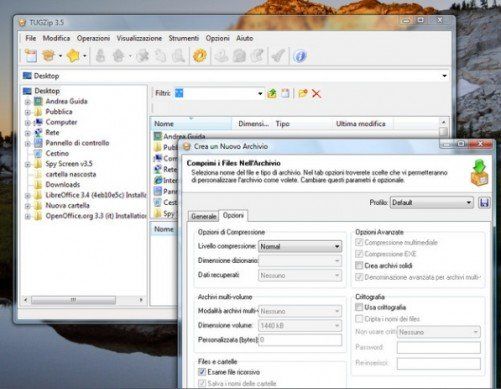Click the folder tree horizontal scrollbar
Screen dimensions: 501x389
coord(83,300)
